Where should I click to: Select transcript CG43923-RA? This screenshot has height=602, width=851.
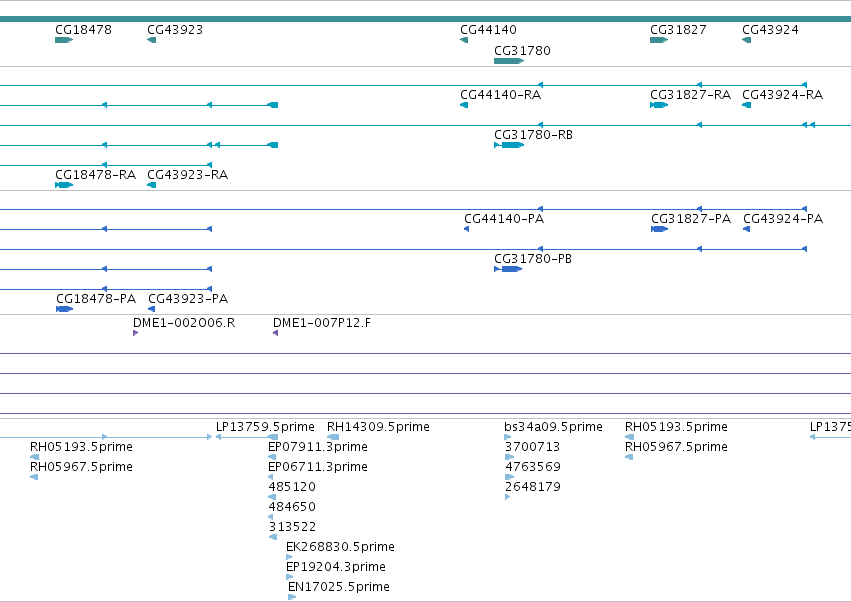click(x=187, y=175)
